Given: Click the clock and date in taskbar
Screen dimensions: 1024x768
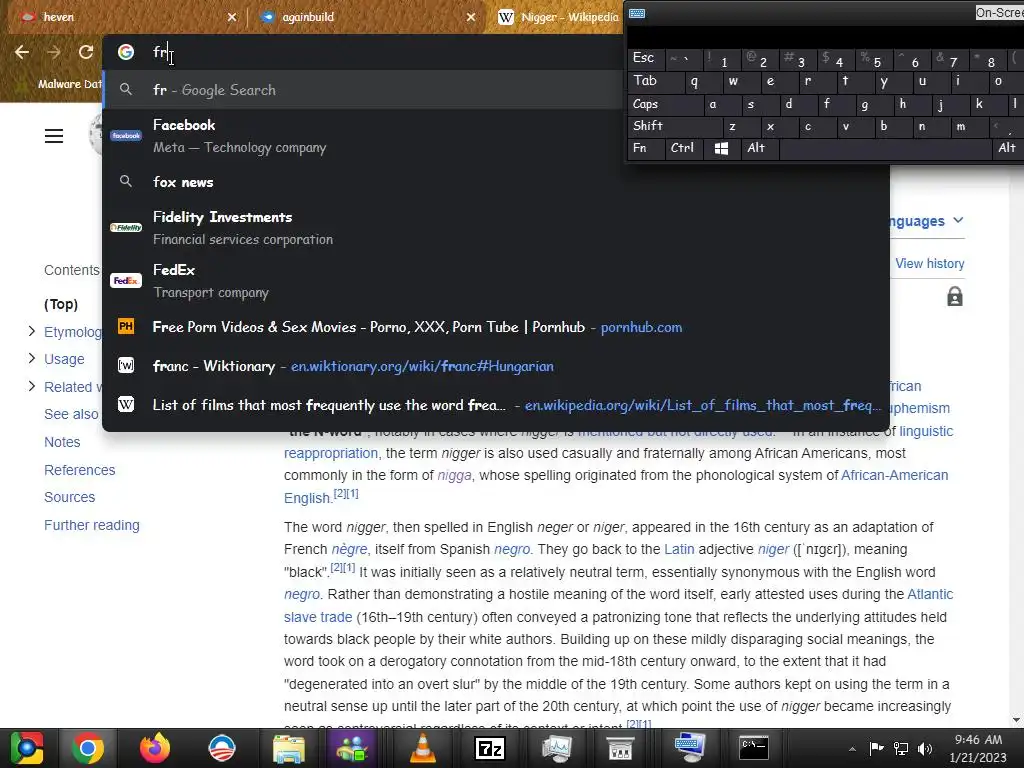Looking at the screenshot, I should 978,748.
